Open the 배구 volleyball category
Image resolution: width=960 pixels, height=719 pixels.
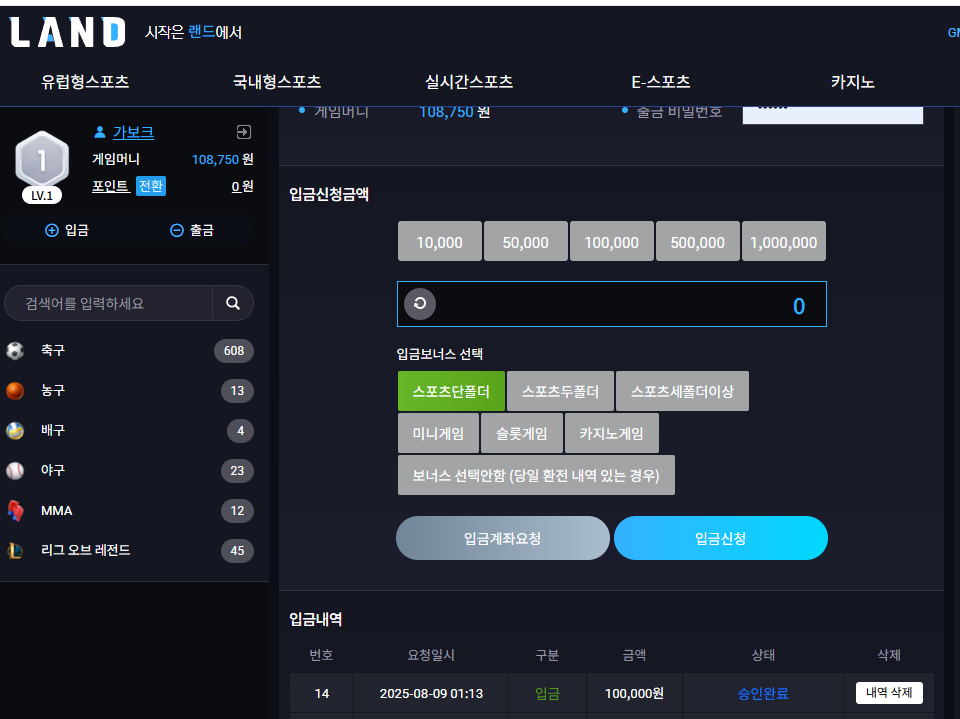coord(129,431)
